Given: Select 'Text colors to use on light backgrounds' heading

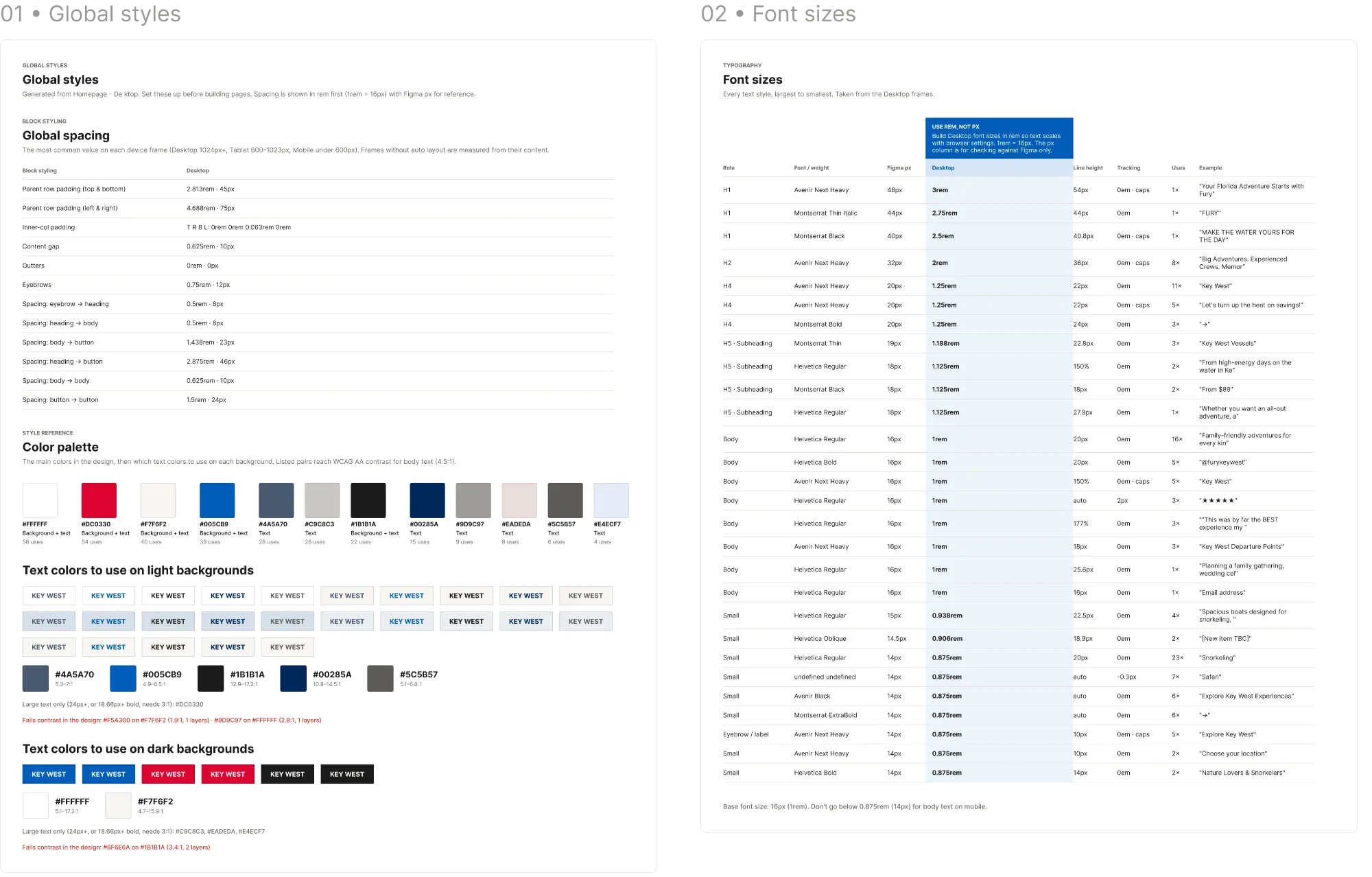Looking at the screenshot, I should coord(138,570).
